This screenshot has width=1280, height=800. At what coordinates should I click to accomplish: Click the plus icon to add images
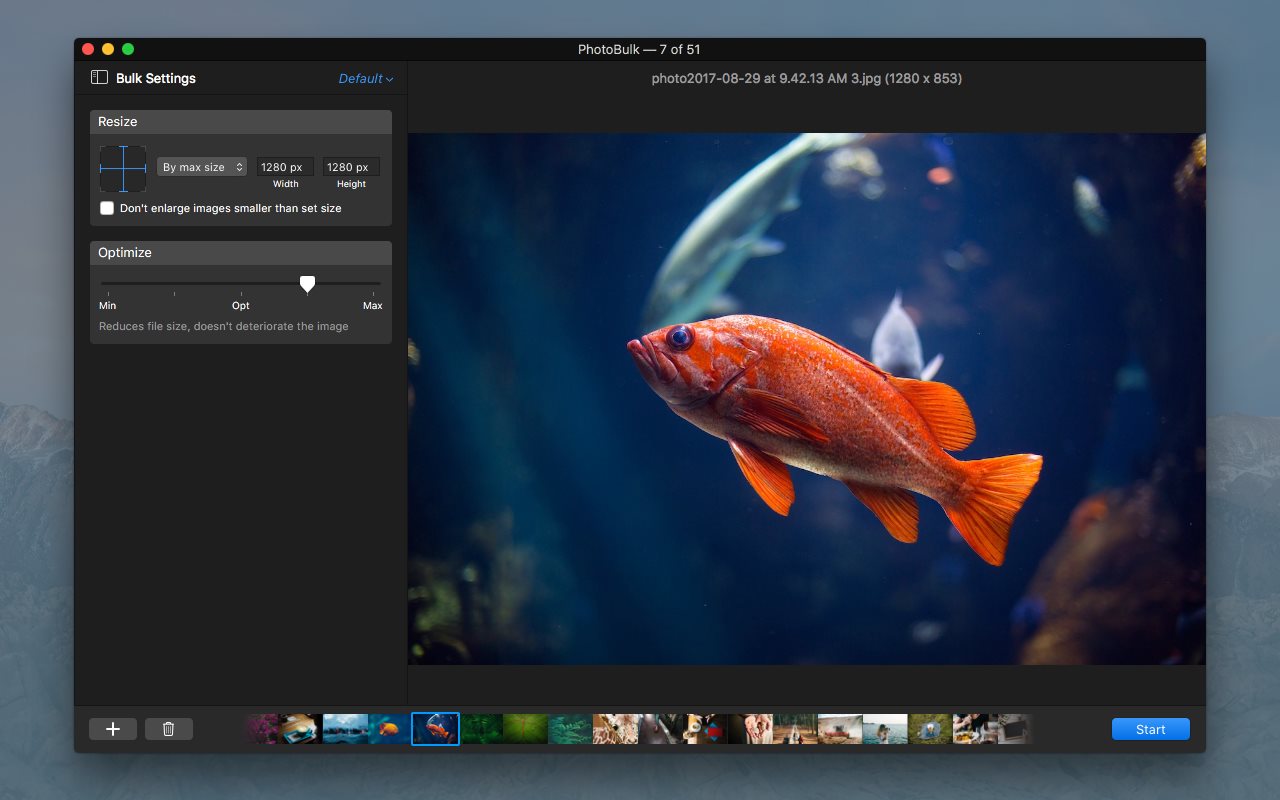click(113, 729)
